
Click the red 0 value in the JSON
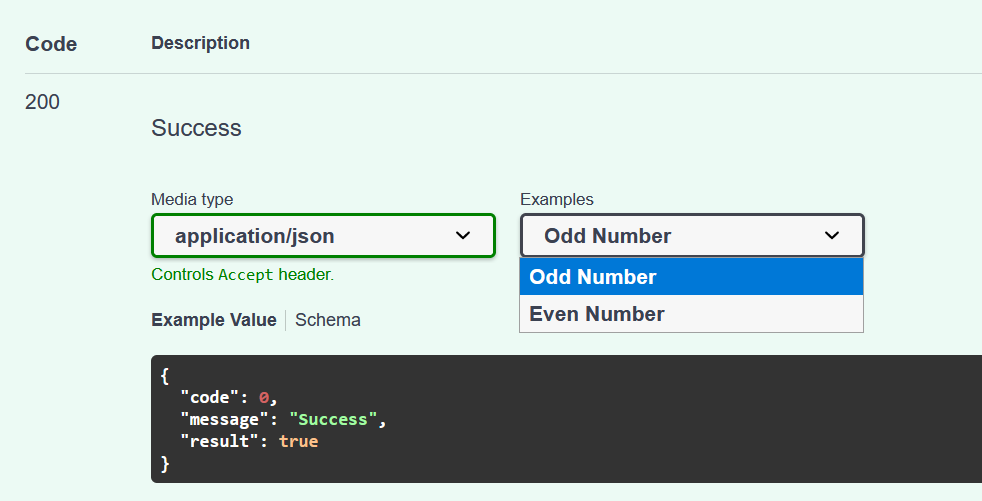264,398
